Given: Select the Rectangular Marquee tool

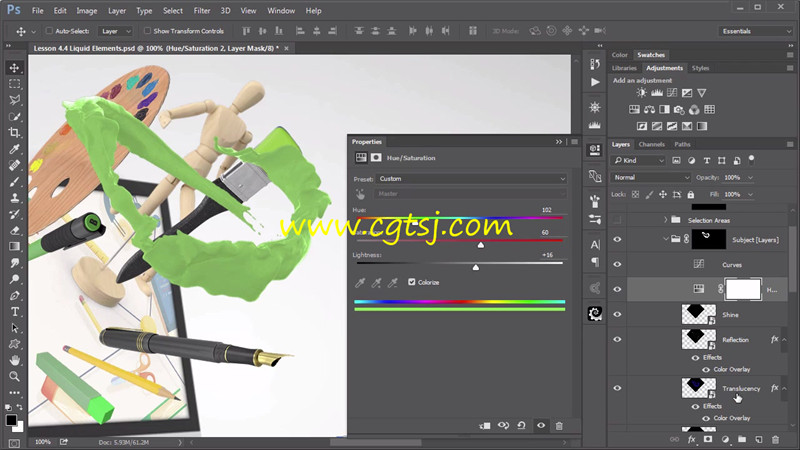Looking at the screenshot, I should [x=14, y=84].
